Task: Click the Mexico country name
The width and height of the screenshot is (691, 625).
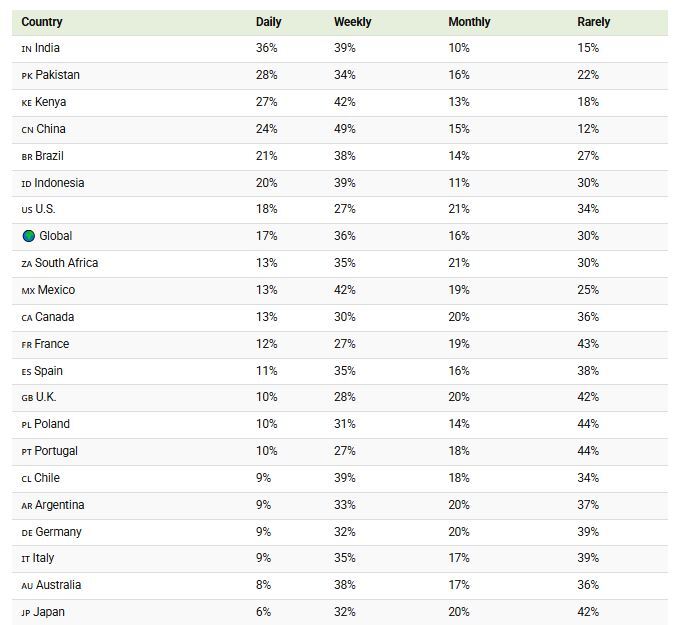Action: [x=56, y=290]
